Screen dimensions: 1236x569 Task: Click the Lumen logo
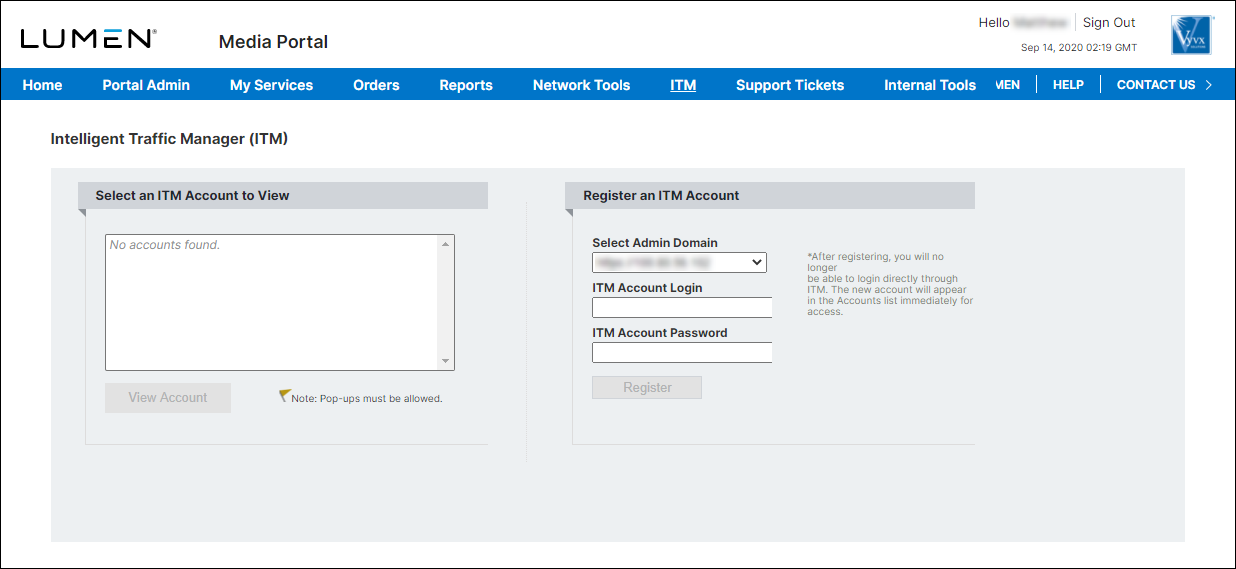click(88, 39)
